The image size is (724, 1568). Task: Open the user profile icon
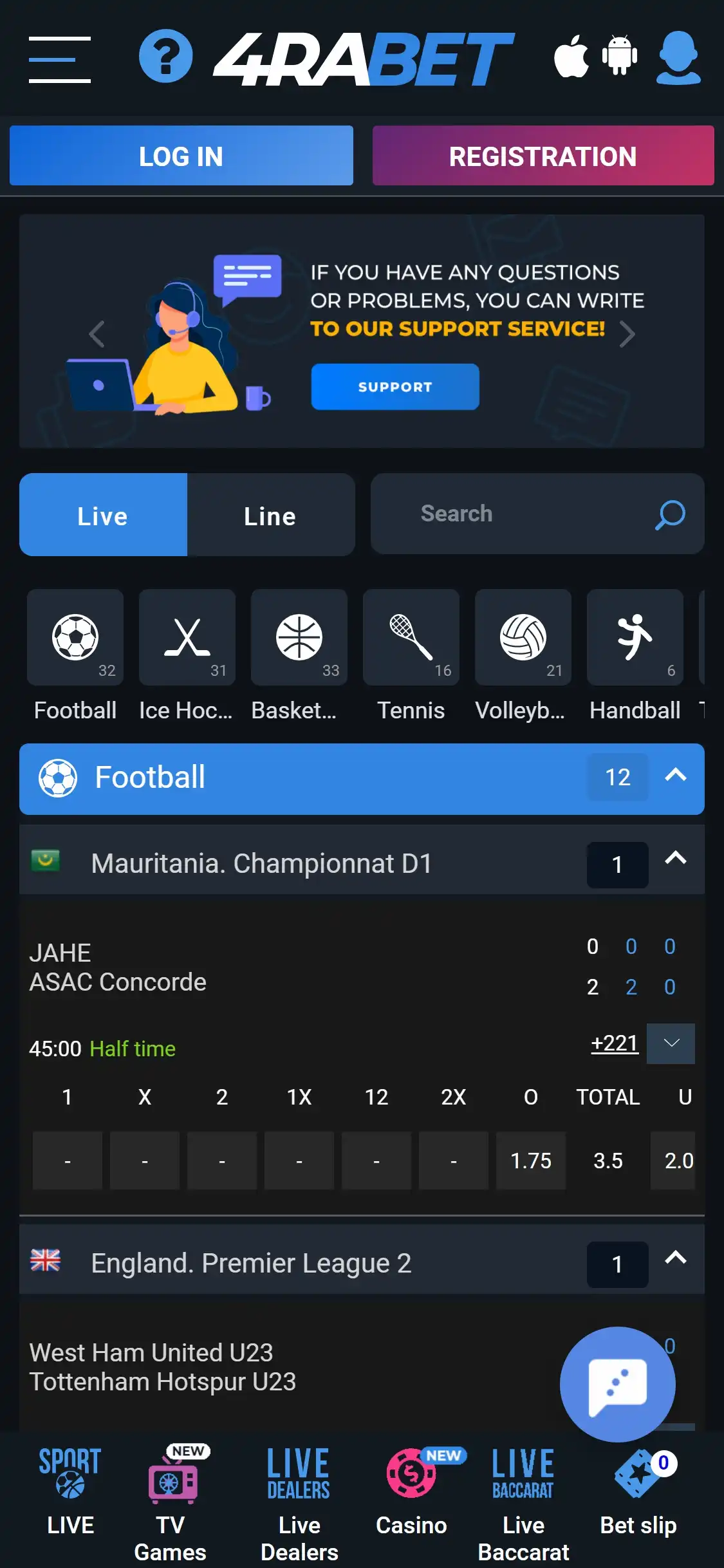click(678, 58)
